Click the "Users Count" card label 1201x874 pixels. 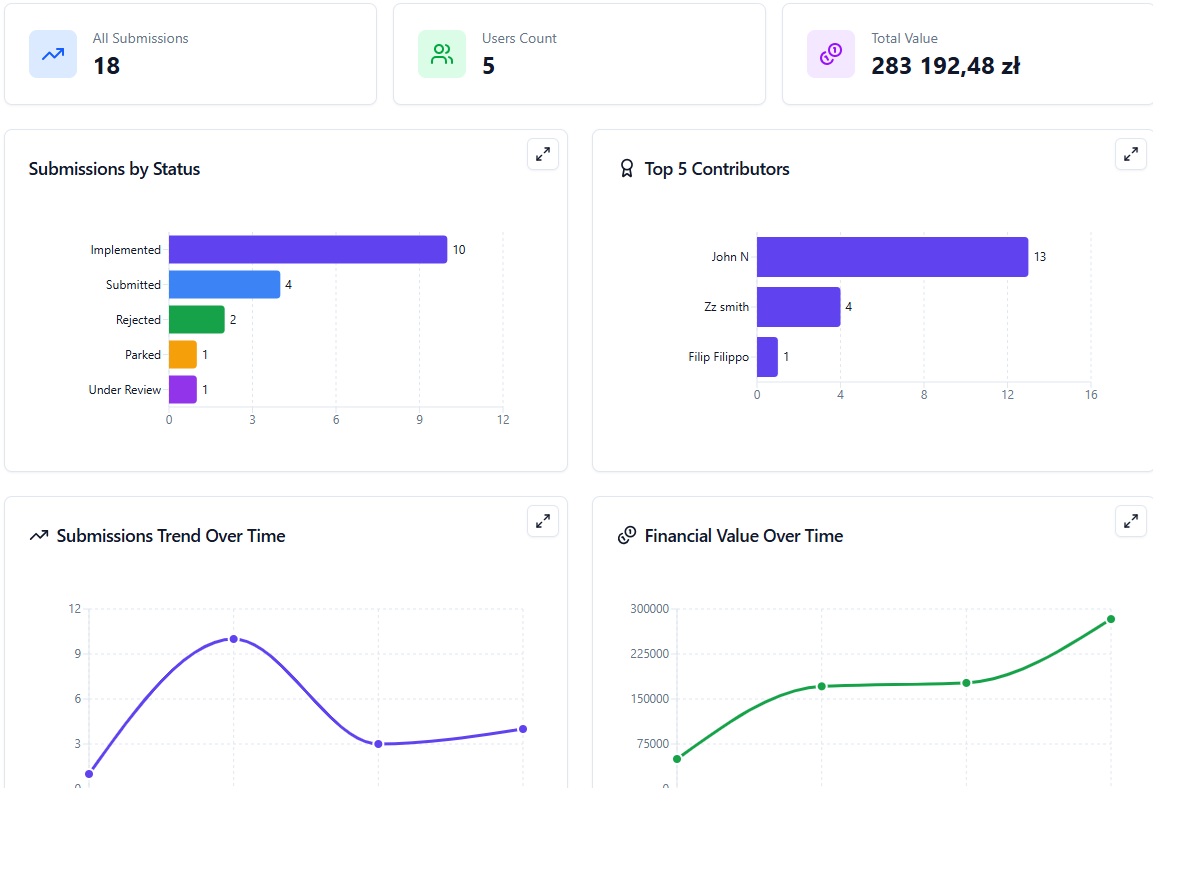point(520,38)
